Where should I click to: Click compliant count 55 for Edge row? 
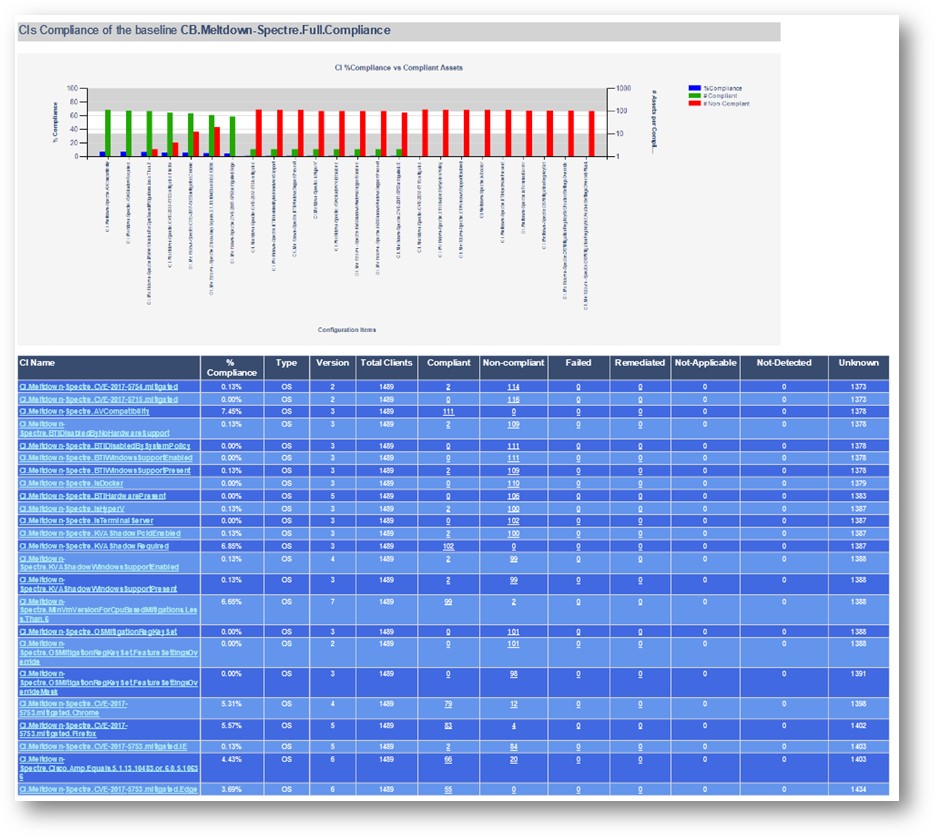pos(448,789)
